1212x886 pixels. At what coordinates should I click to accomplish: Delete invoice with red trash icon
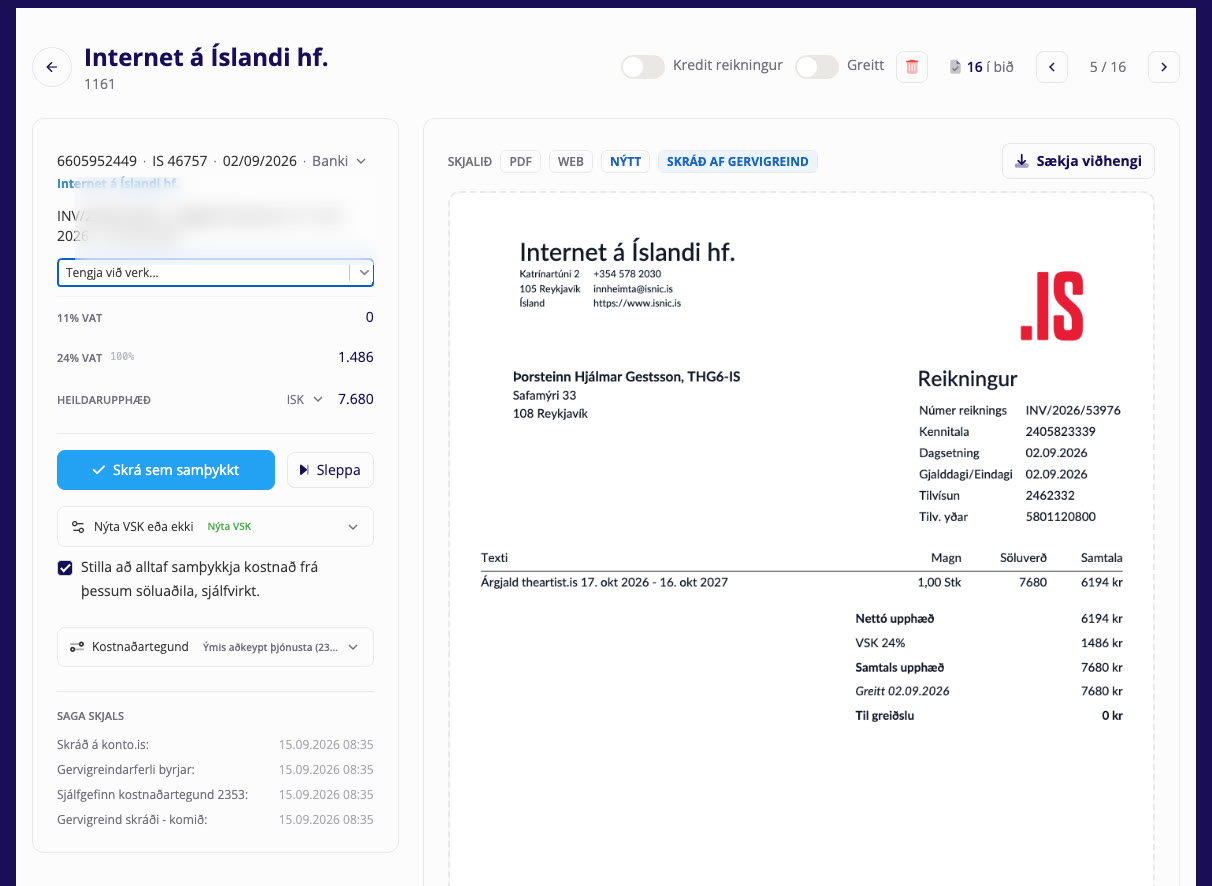coord(912,67)
